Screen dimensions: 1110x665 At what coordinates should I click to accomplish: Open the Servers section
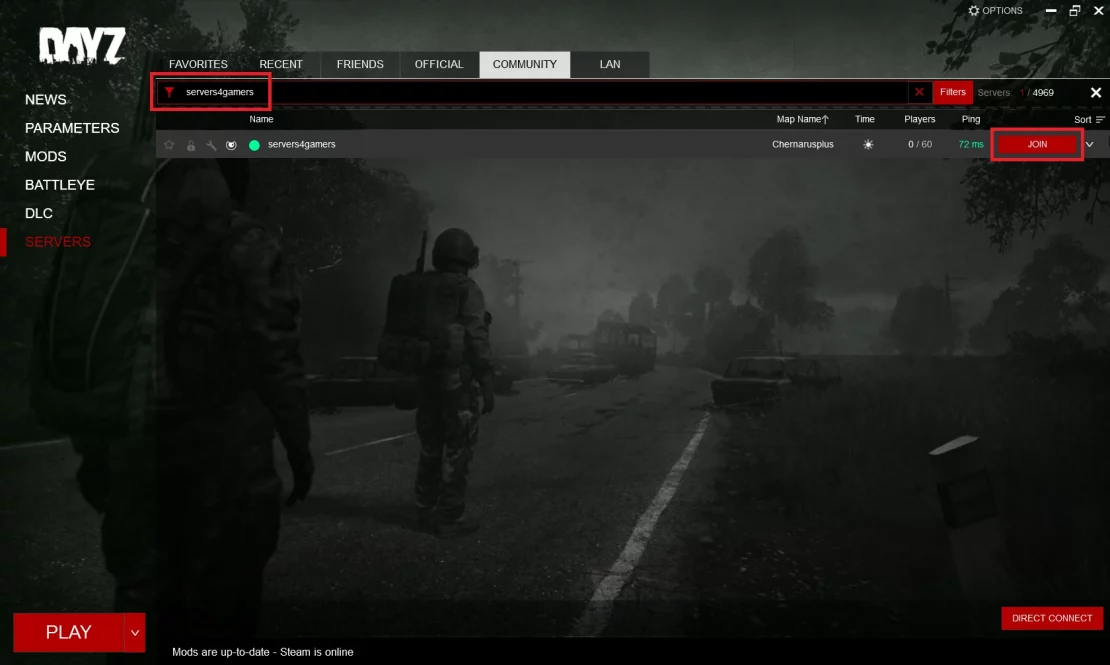(x=58, y=241)
